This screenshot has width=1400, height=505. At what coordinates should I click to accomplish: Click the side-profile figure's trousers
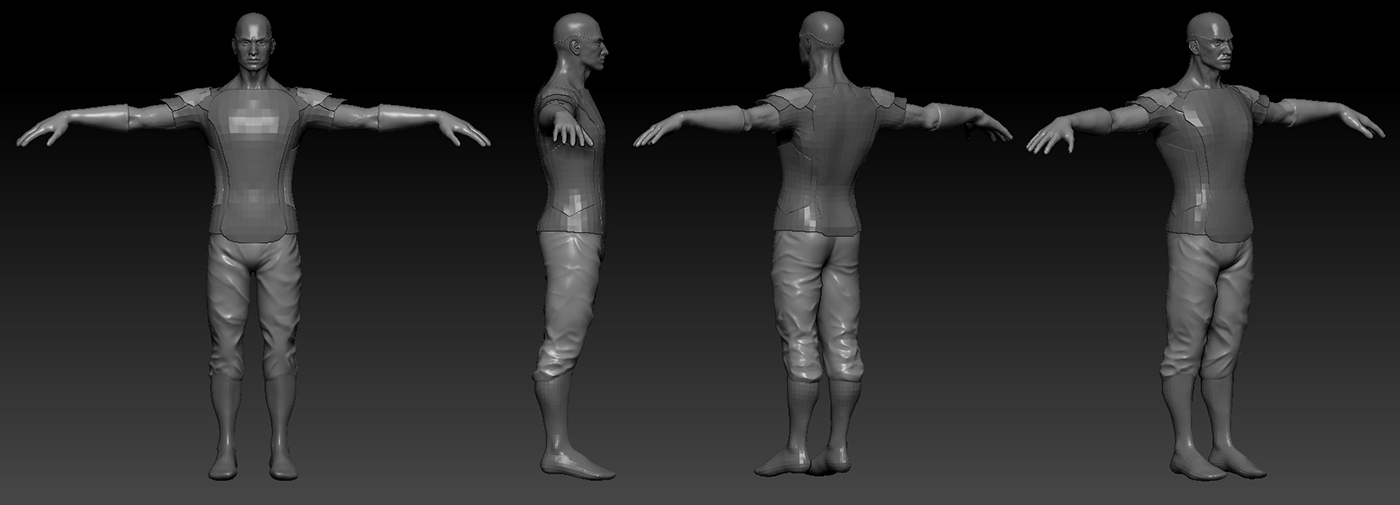[x=570, y=300]
